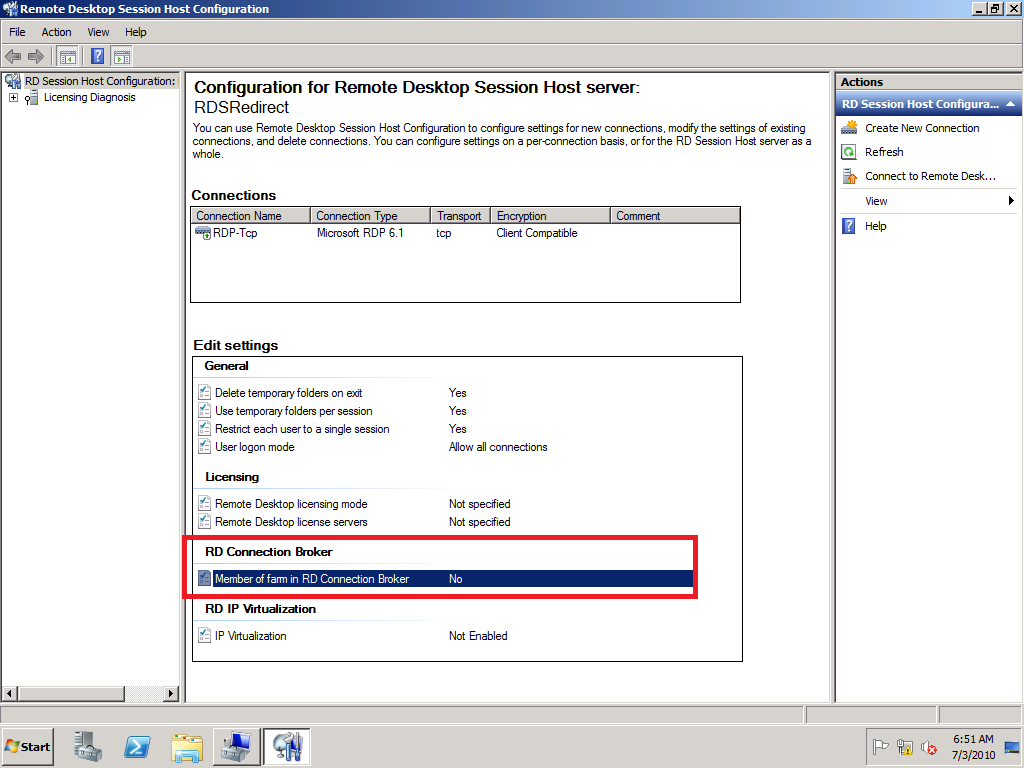Click the Remote Desktop licensing mode icon
The height and width of the screenshot is (768, 1024).
click(204, 504)
